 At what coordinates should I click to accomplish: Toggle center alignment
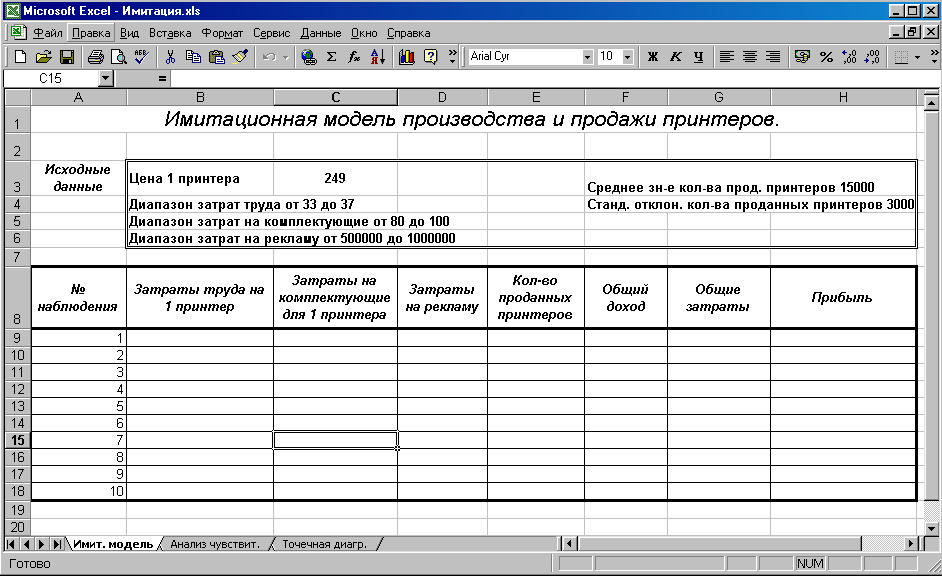click(x=750, y=57)
